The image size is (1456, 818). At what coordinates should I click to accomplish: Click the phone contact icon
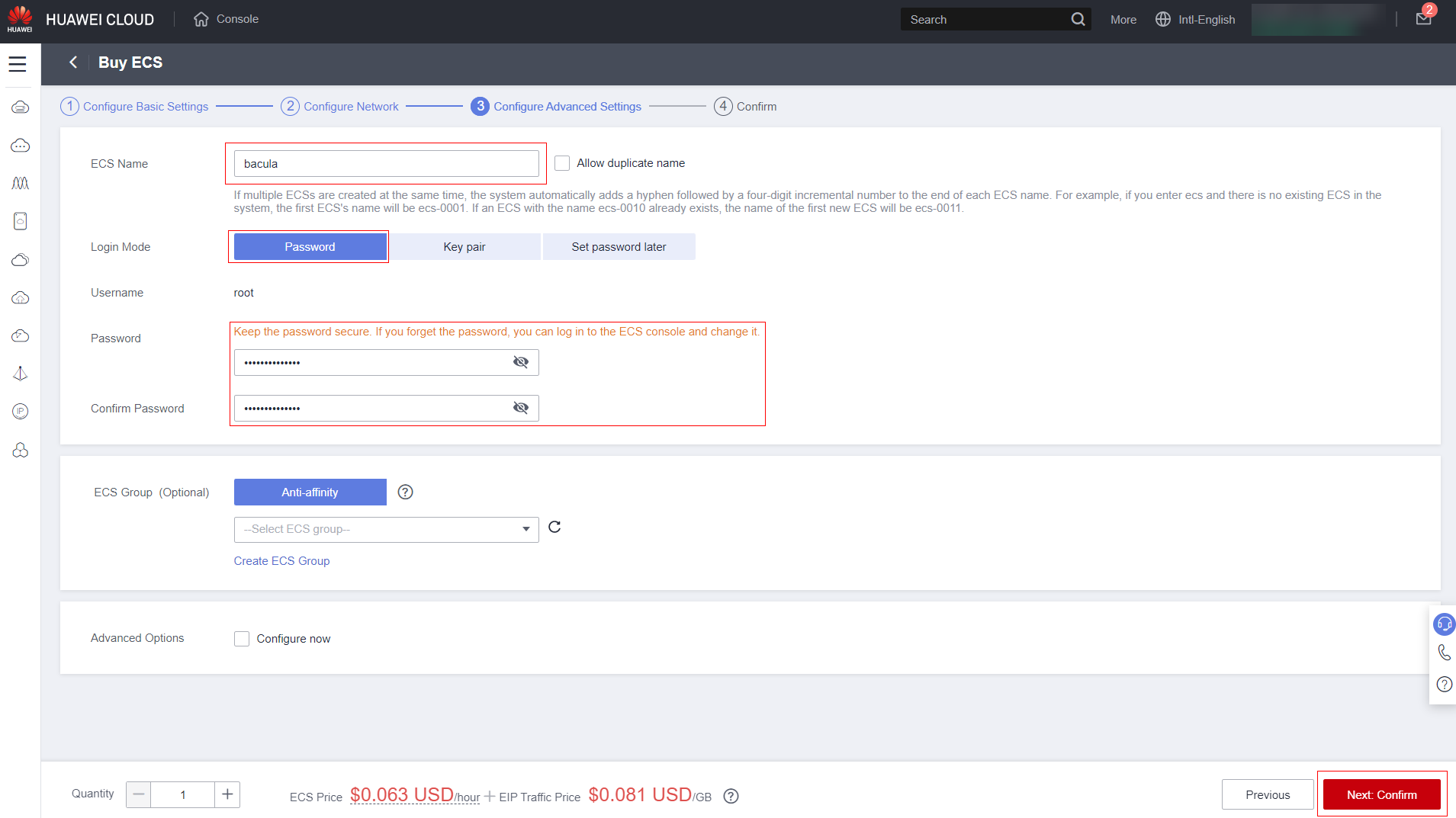1444,653
